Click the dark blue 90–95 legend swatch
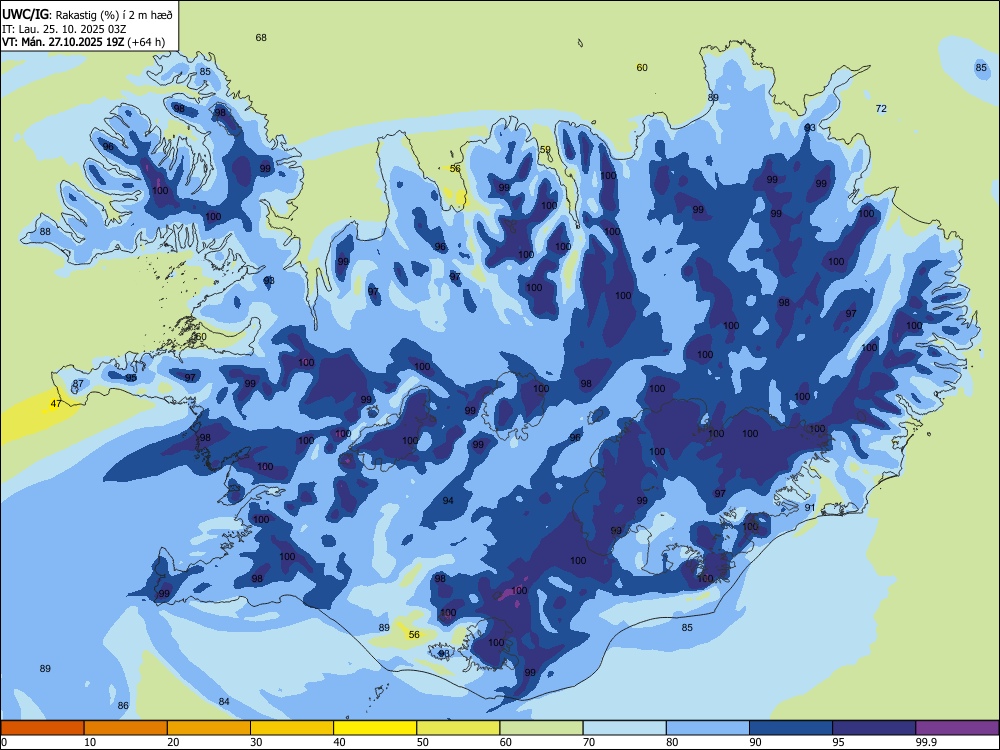The image size is (1000, 750). (x=791, y=728)
